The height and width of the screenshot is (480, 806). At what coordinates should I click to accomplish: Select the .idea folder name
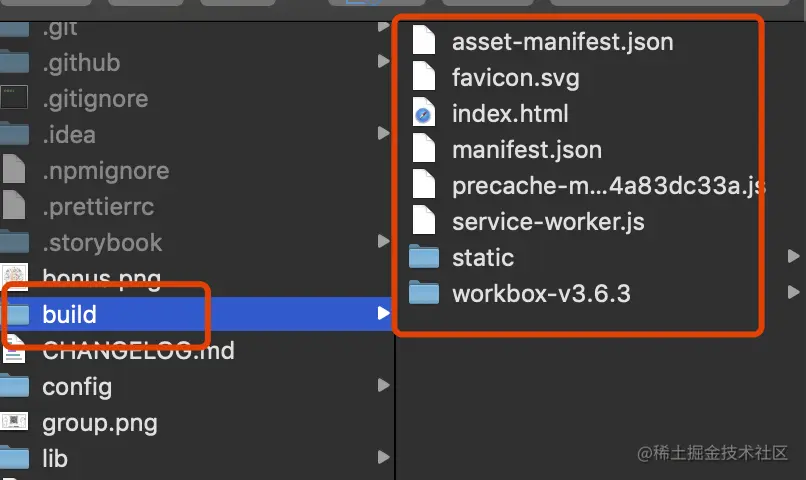click(x=69, y=135)
